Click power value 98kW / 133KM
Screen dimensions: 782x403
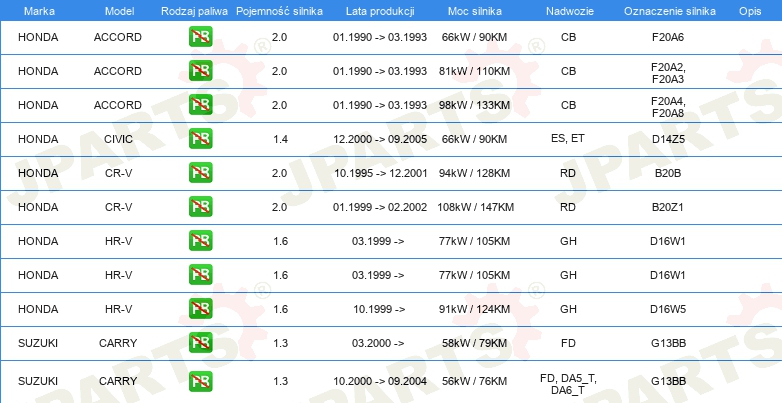(x=474, y=105)
